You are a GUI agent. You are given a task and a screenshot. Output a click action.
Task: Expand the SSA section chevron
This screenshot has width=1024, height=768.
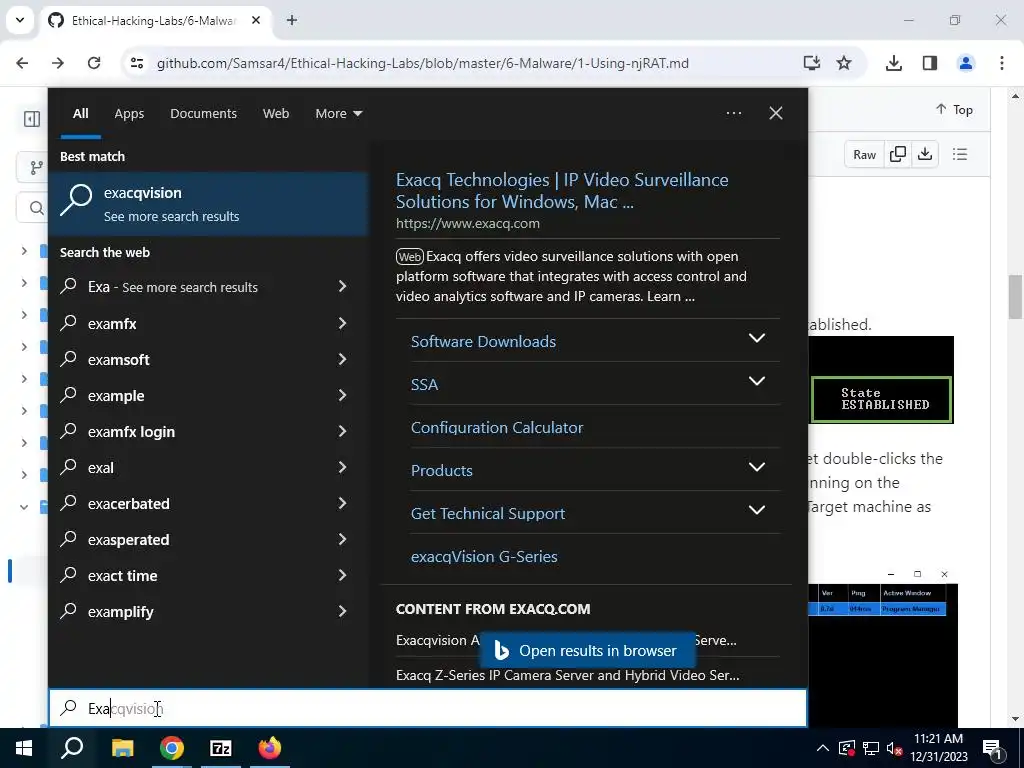point(757,381)
